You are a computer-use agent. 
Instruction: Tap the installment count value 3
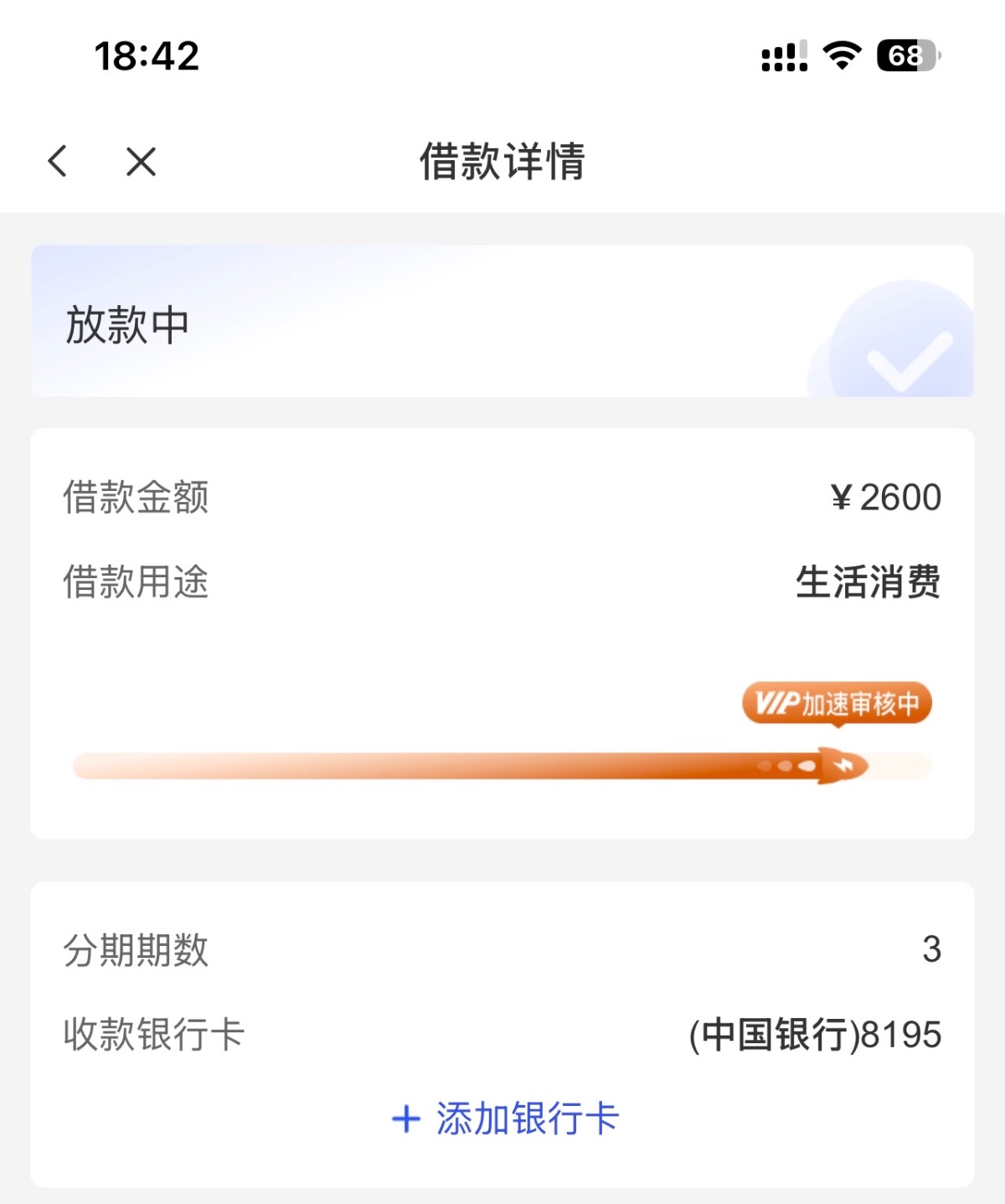(x=931, y=949)
